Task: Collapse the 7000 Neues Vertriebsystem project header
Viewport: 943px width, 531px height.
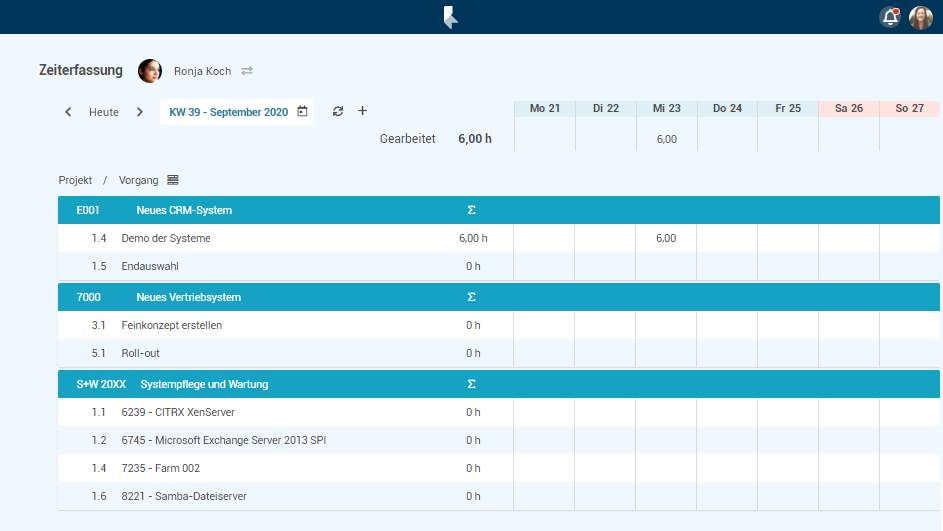Action: click(x=499, y=297)
